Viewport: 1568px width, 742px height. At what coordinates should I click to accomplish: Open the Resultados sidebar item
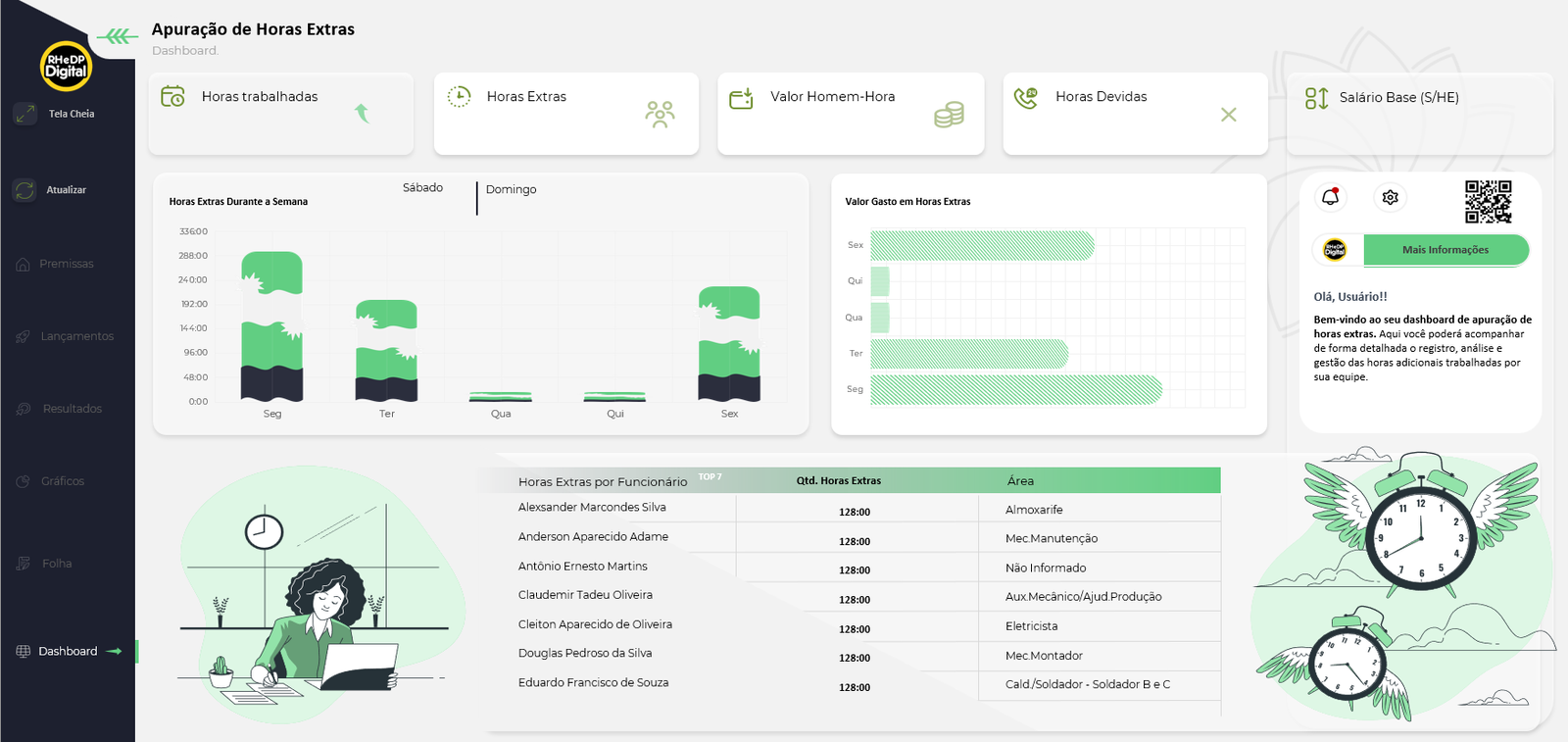tap(72, 409)
